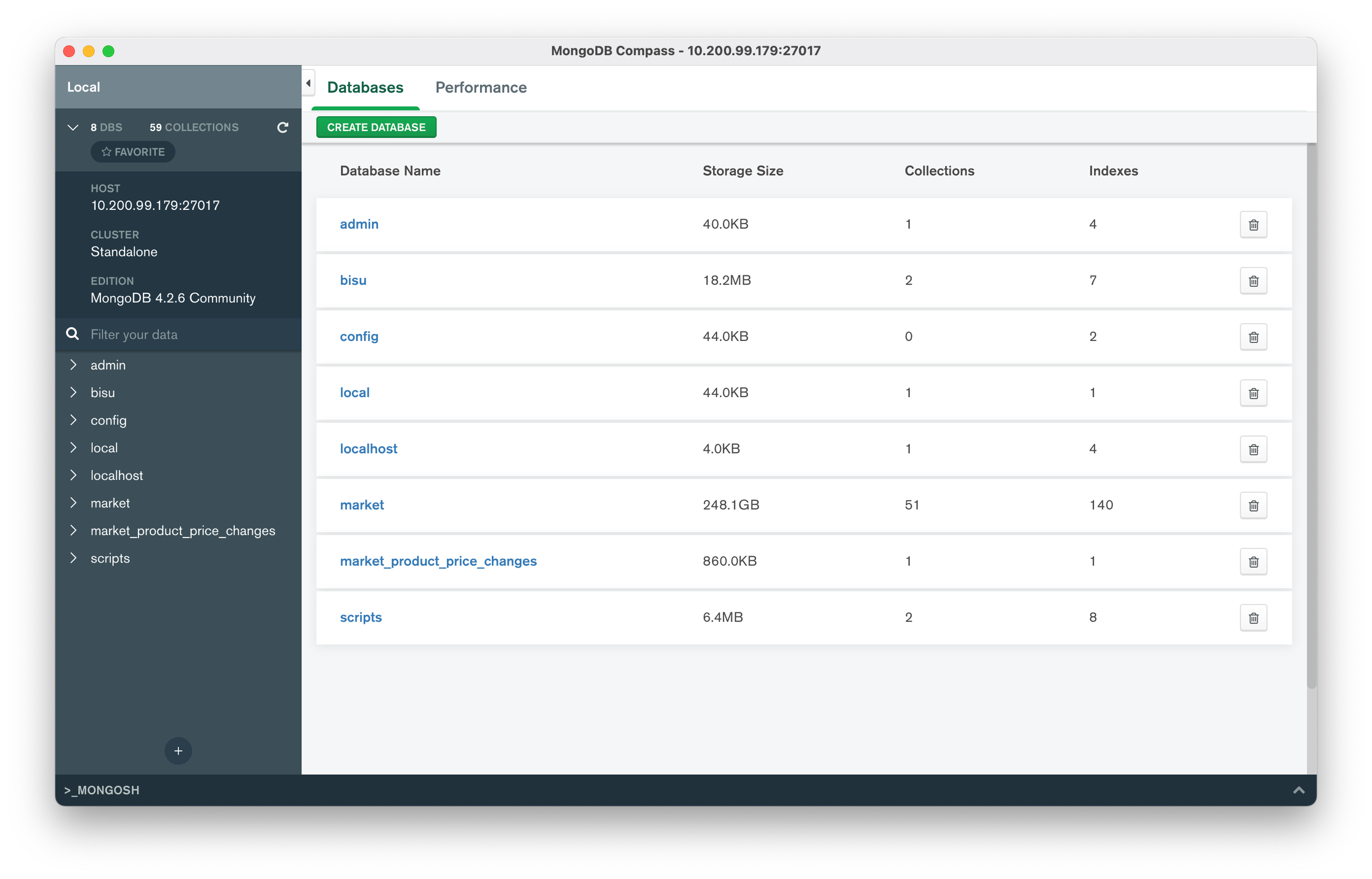Switch to the Performance tab
1372x879 pixels.
click(x=480, y=87)
